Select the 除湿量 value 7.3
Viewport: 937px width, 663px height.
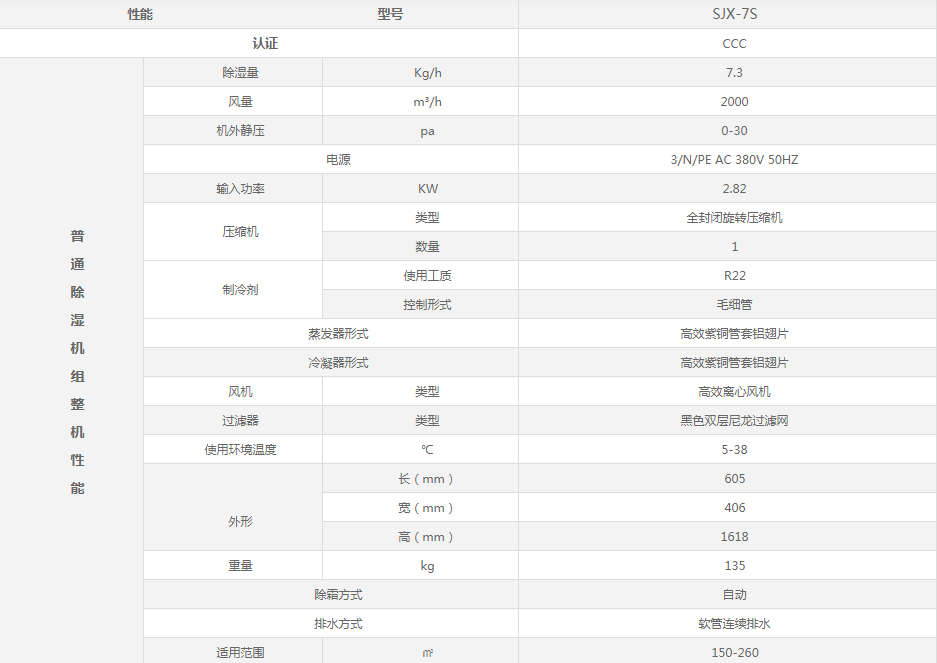click(x=733, y=72)
